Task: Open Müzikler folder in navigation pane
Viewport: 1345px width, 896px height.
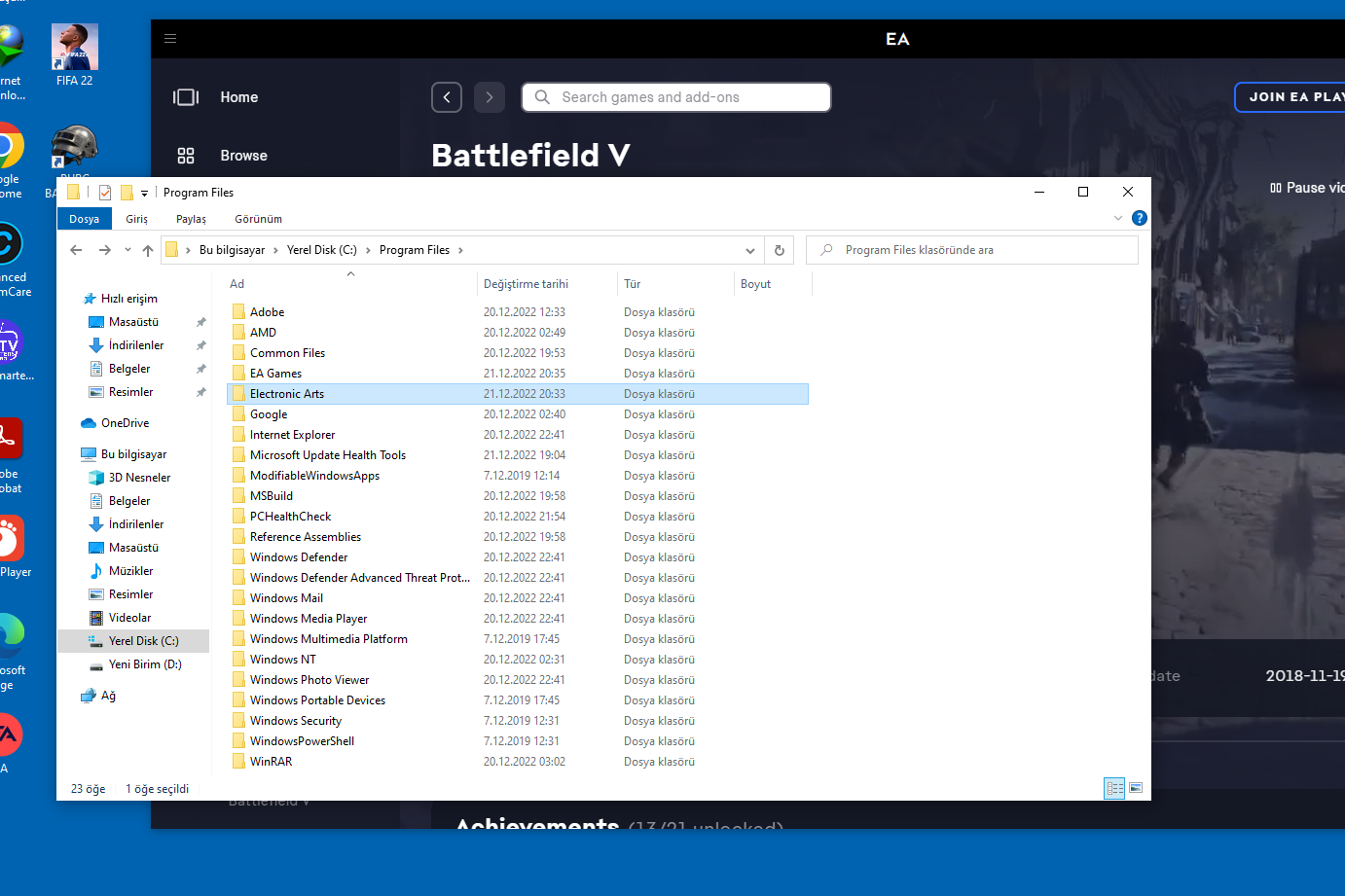Action: [130, 571]
